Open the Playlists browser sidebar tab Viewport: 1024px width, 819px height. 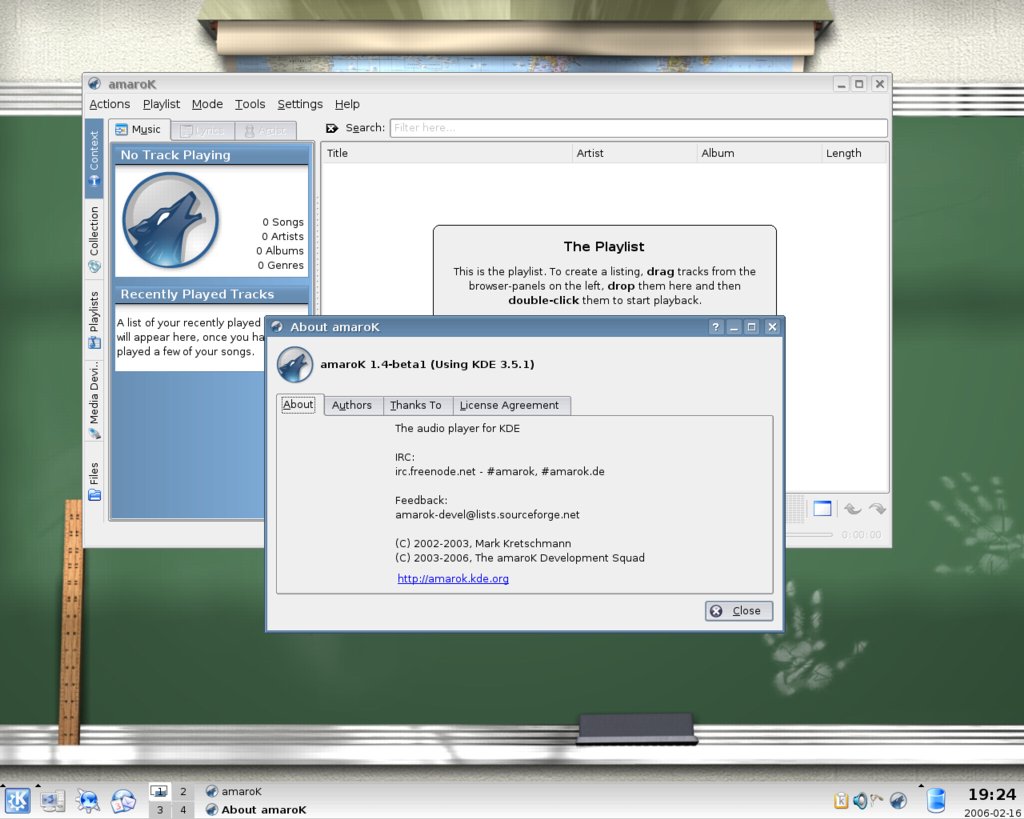pos(94,320)
